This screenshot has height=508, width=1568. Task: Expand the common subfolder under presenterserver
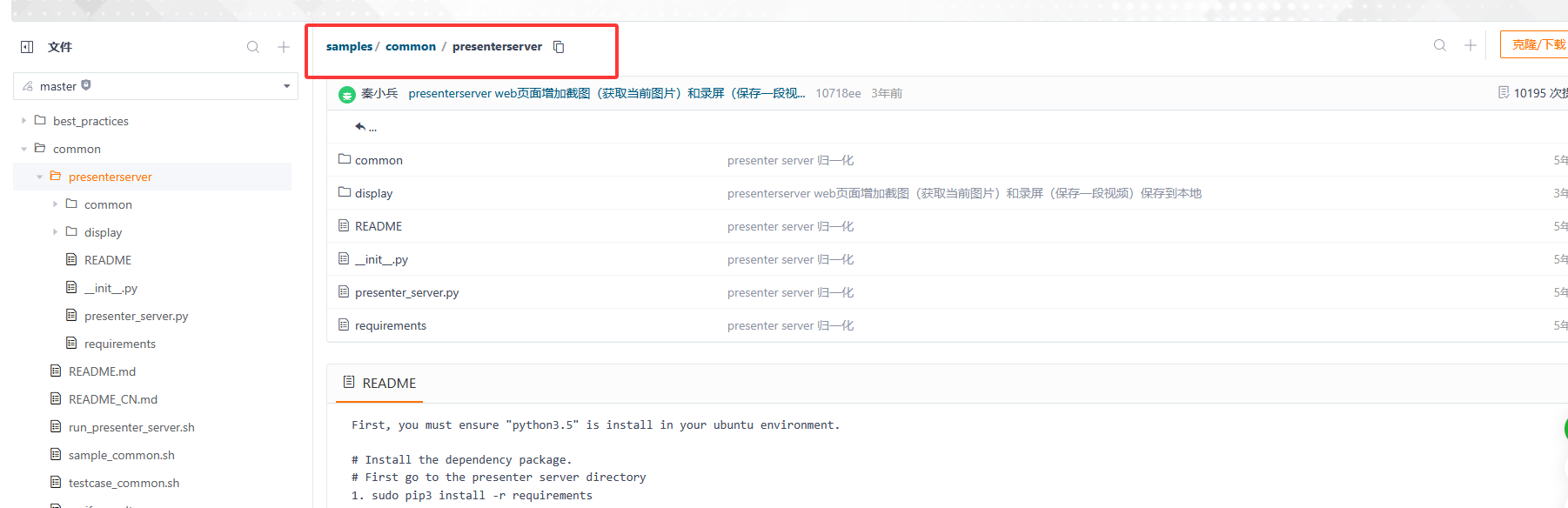click(x=55, y=204)
